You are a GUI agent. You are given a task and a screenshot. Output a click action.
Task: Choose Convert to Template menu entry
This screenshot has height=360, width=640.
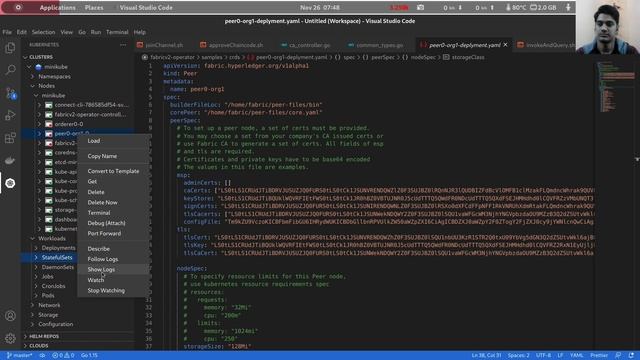pyautogui.click(x=113, y=171)
